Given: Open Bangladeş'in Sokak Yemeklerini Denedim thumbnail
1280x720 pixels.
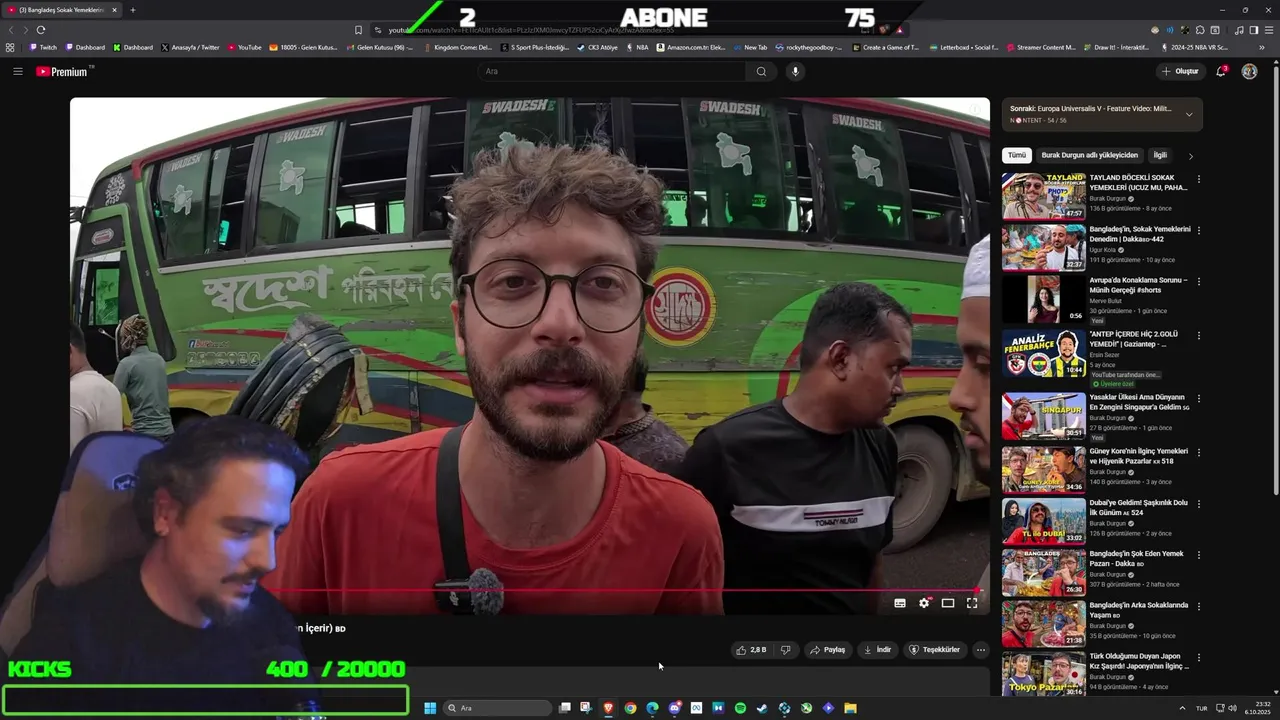Looking at the screenshot, I should (1043, 247).
